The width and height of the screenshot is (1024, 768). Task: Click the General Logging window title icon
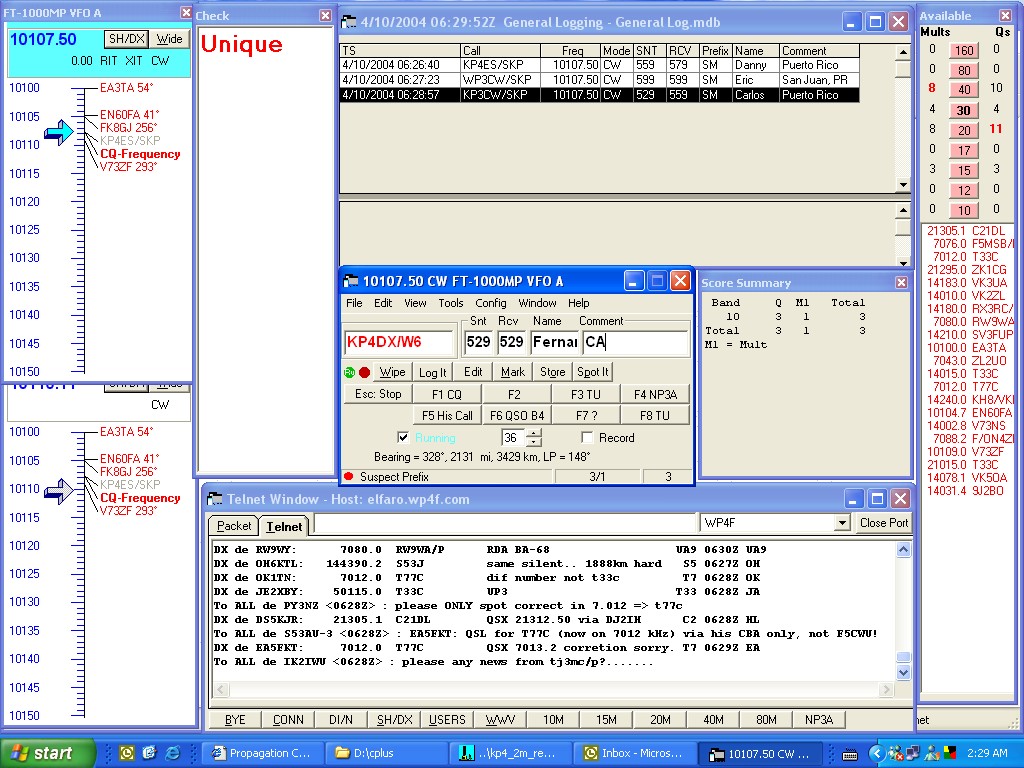[349, 22]
